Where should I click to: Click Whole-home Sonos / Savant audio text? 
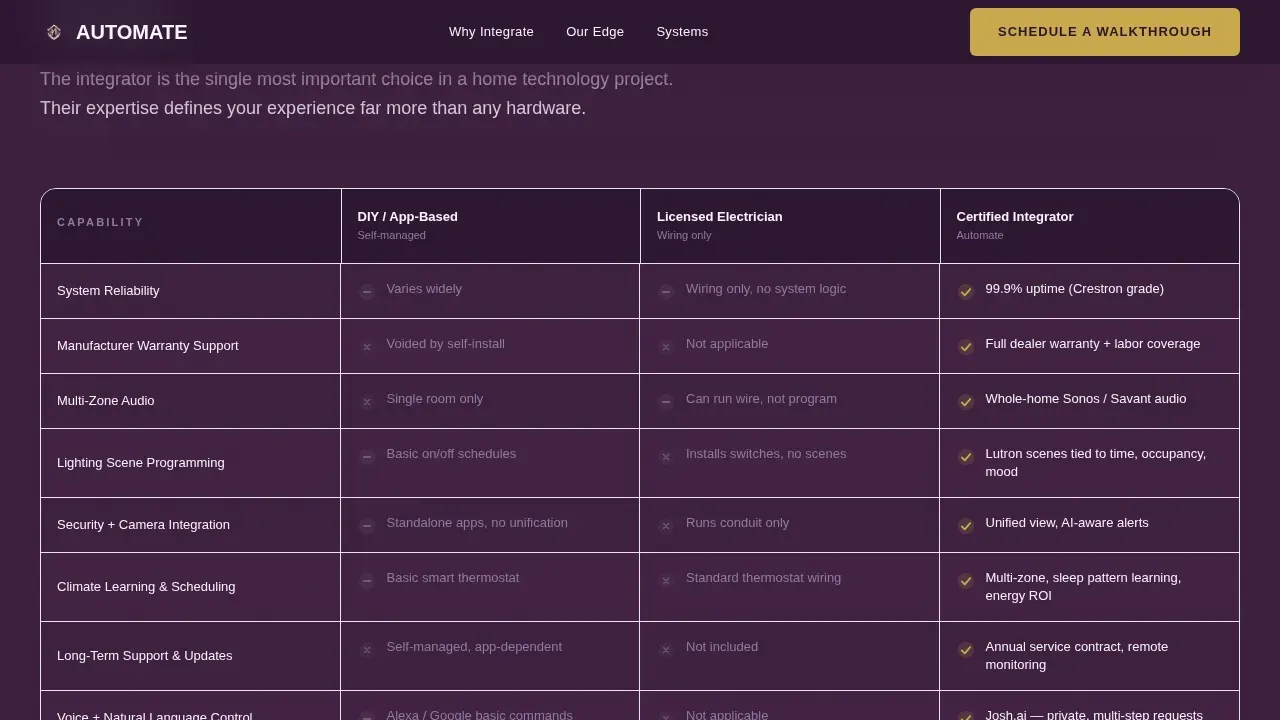click(1086, 399)
